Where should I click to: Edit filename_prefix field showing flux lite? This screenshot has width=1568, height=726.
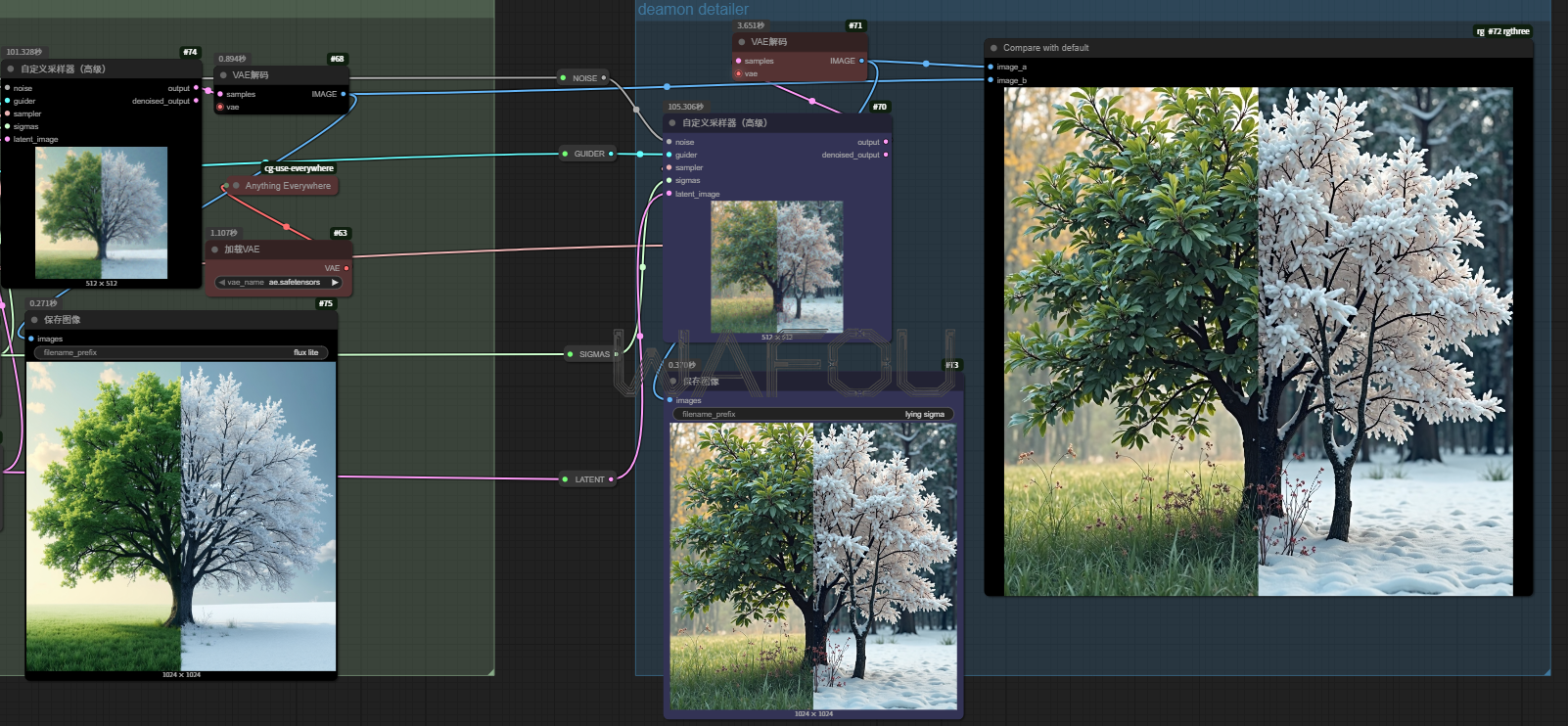pyautogui.click(x=181, y=352)
